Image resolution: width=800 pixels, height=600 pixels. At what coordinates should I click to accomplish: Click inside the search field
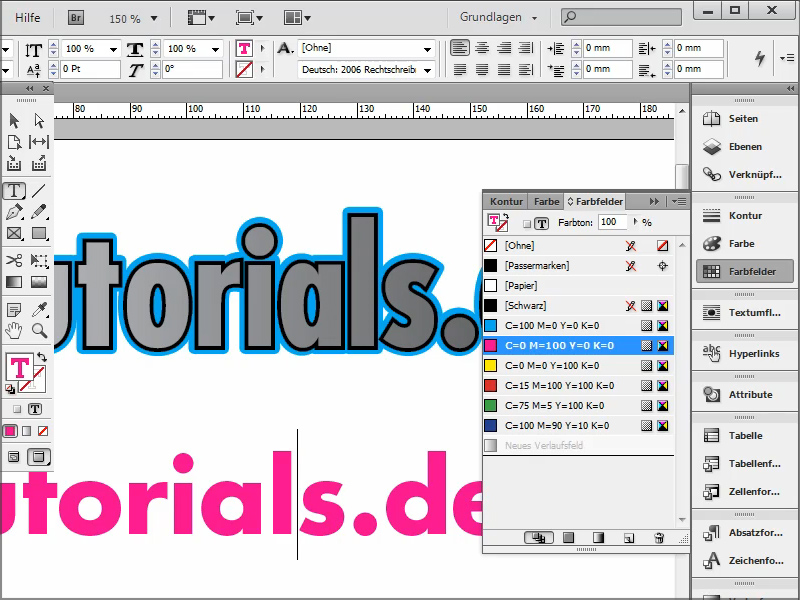click(x=620, y=16)
